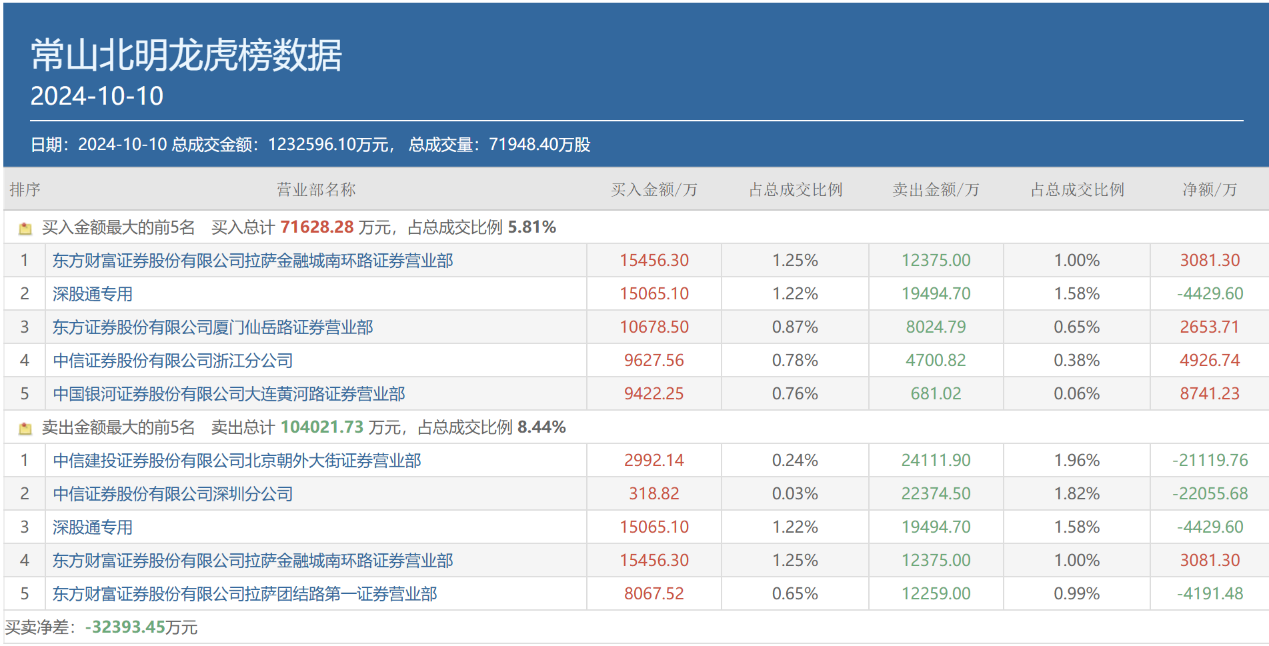1269x646 pixels.
Task: Open 中信证券浙江分公司 link
Action: pyautogui.click(x=172, y=360)
